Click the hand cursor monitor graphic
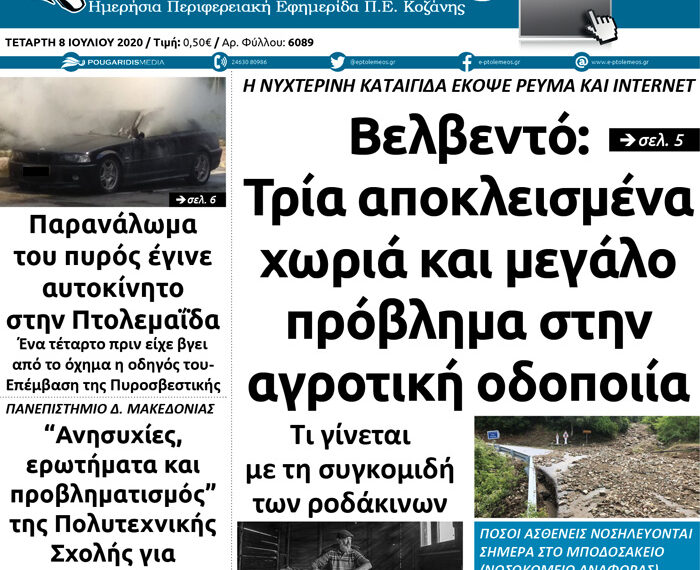This screenshot has height=570, width=700. pos(568,20)
